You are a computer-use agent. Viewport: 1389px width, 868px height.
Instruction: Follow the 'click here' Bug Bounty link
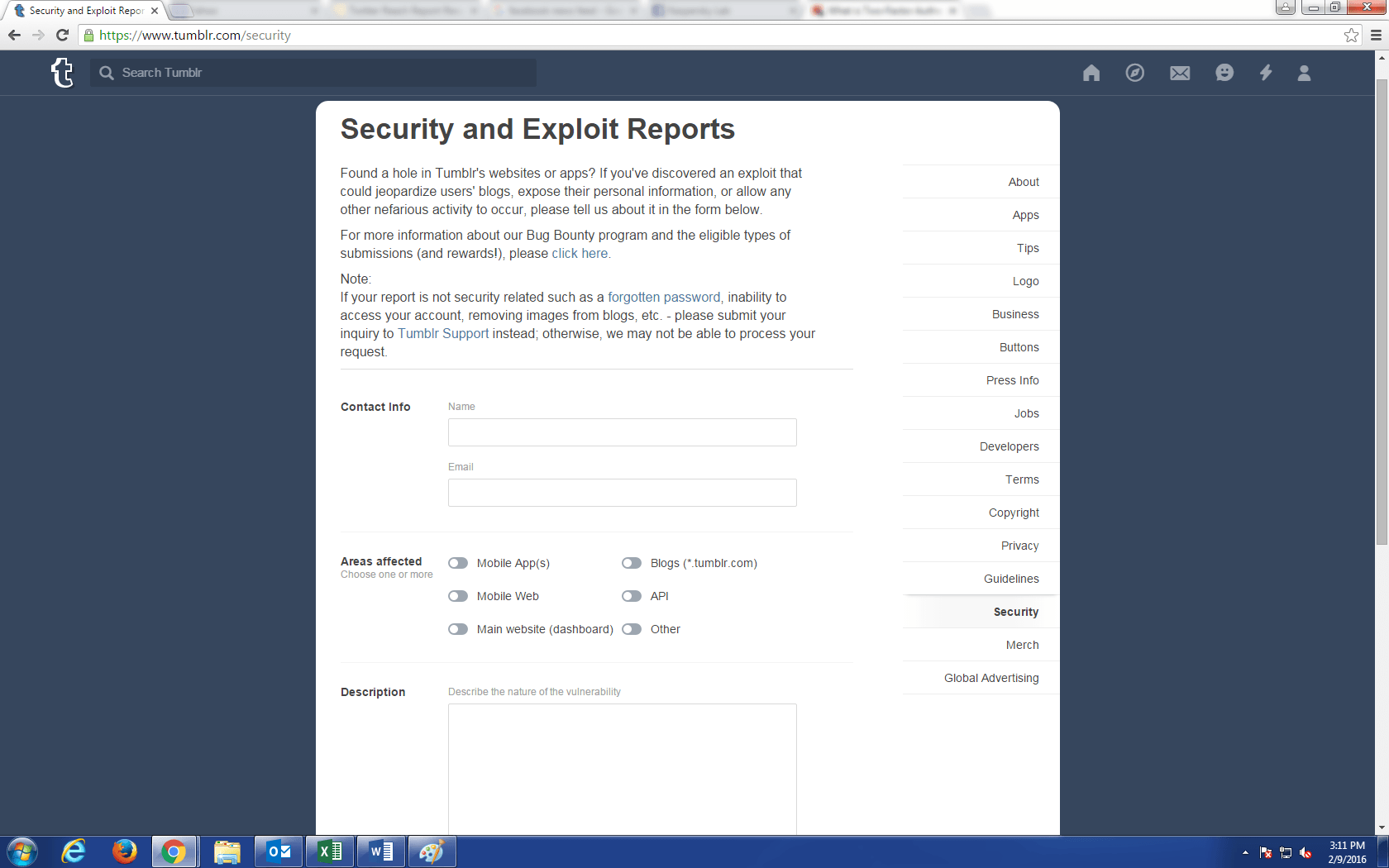(580, 253)
